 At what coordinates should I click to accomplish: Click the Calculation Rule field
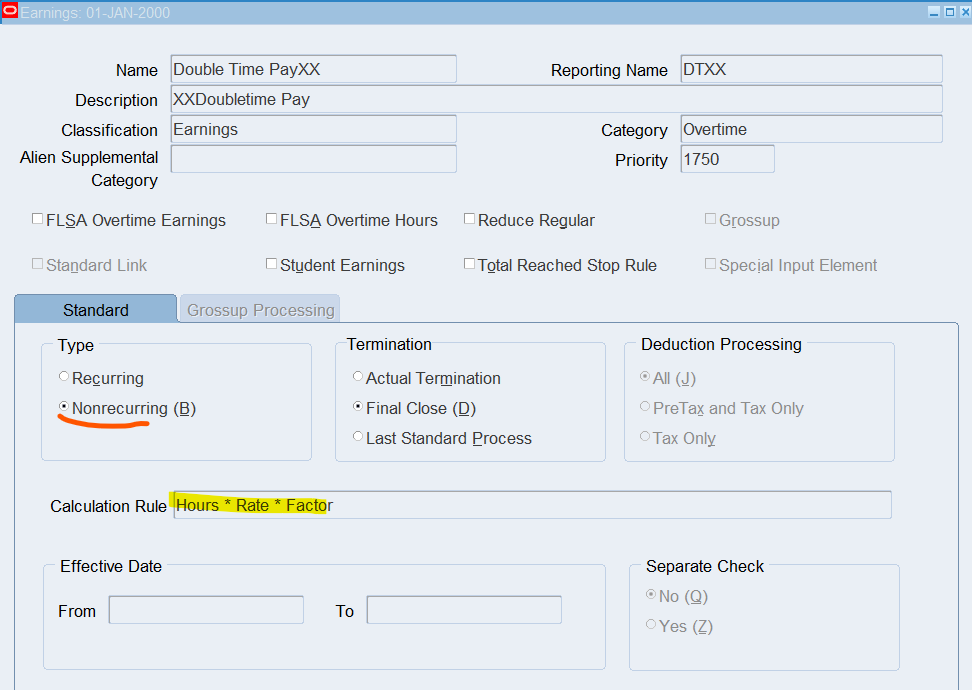pyautogui.click(x=530, y=505)
